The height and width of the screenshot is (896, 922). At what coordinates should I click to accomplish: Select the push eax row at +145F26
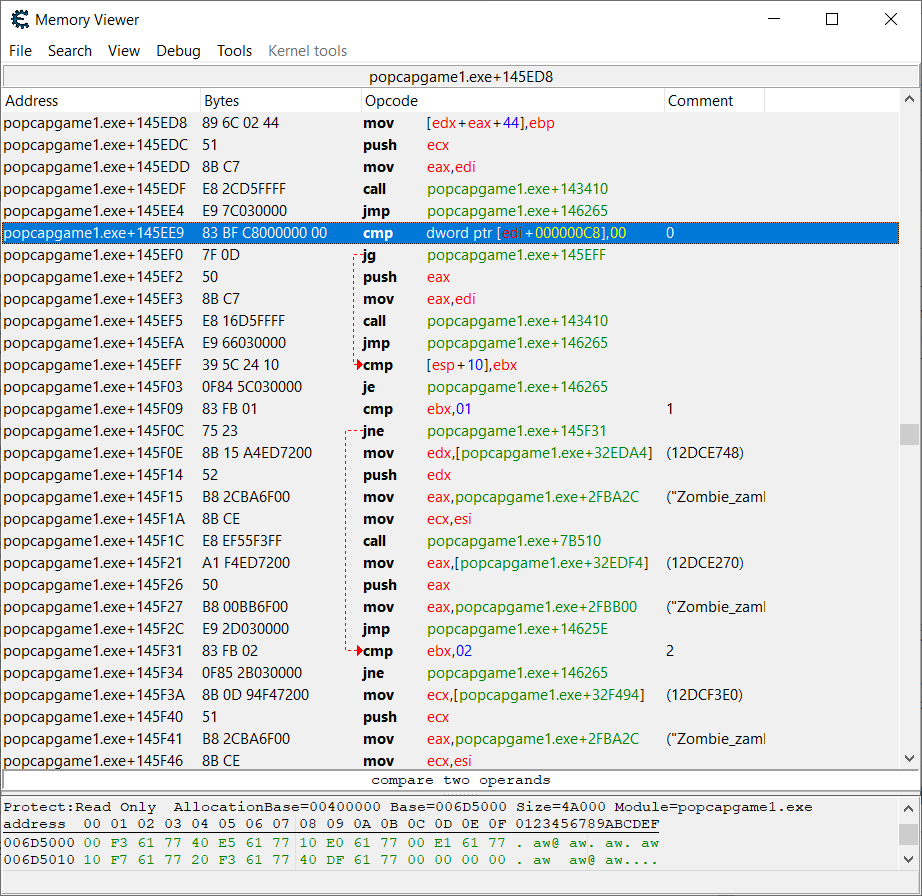pyautogui.click(x=450, y=585)
